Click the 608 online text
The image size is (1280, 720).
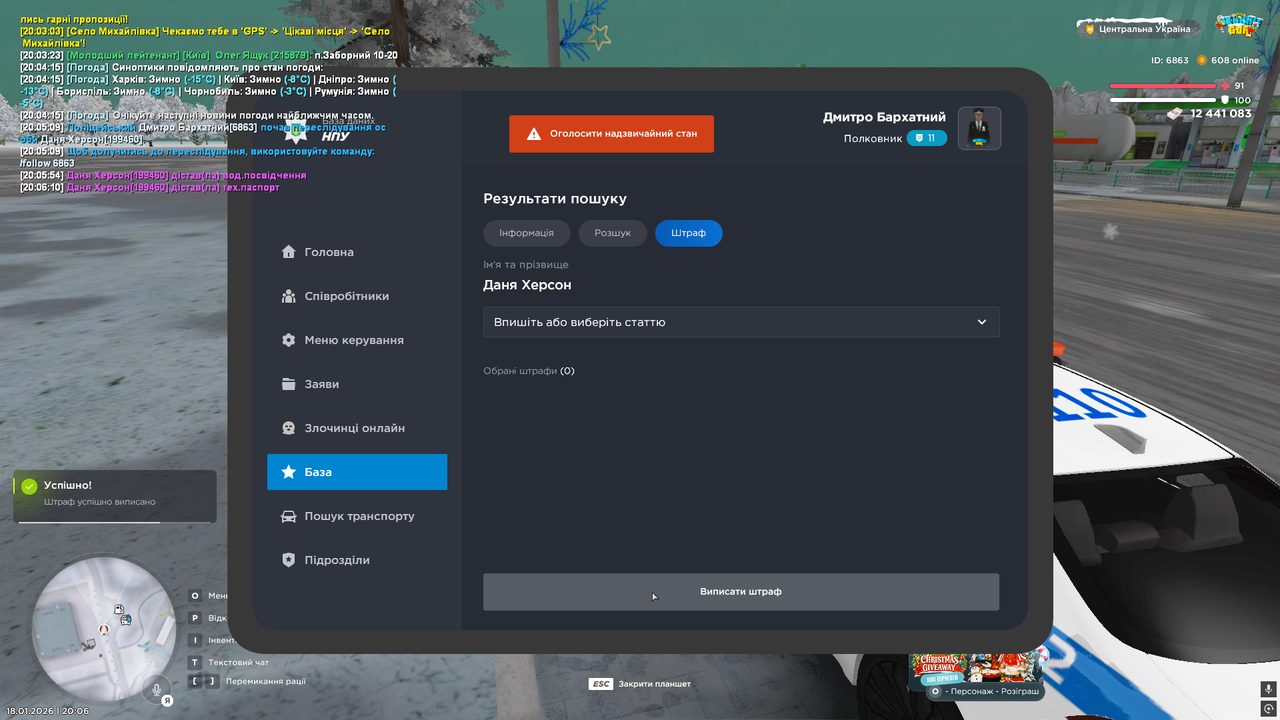point(1235,60)
